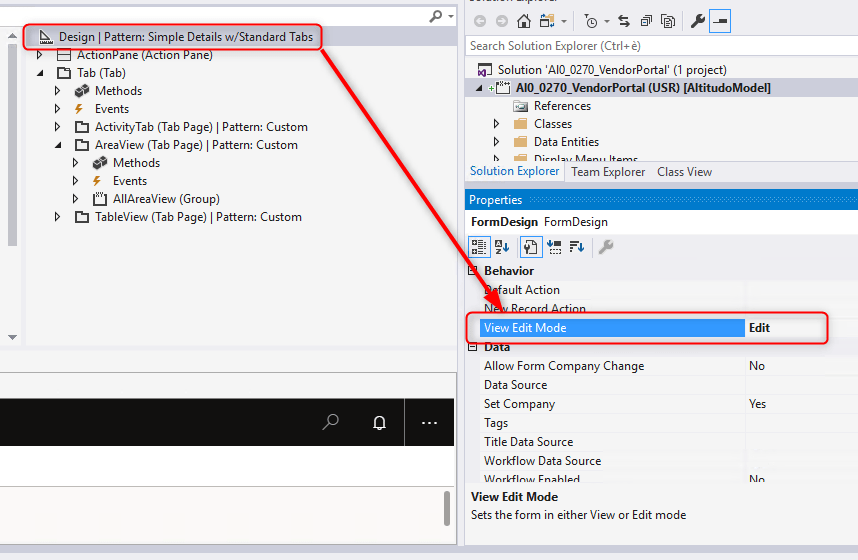Toggle Categorized view in Properties panel

480,247
